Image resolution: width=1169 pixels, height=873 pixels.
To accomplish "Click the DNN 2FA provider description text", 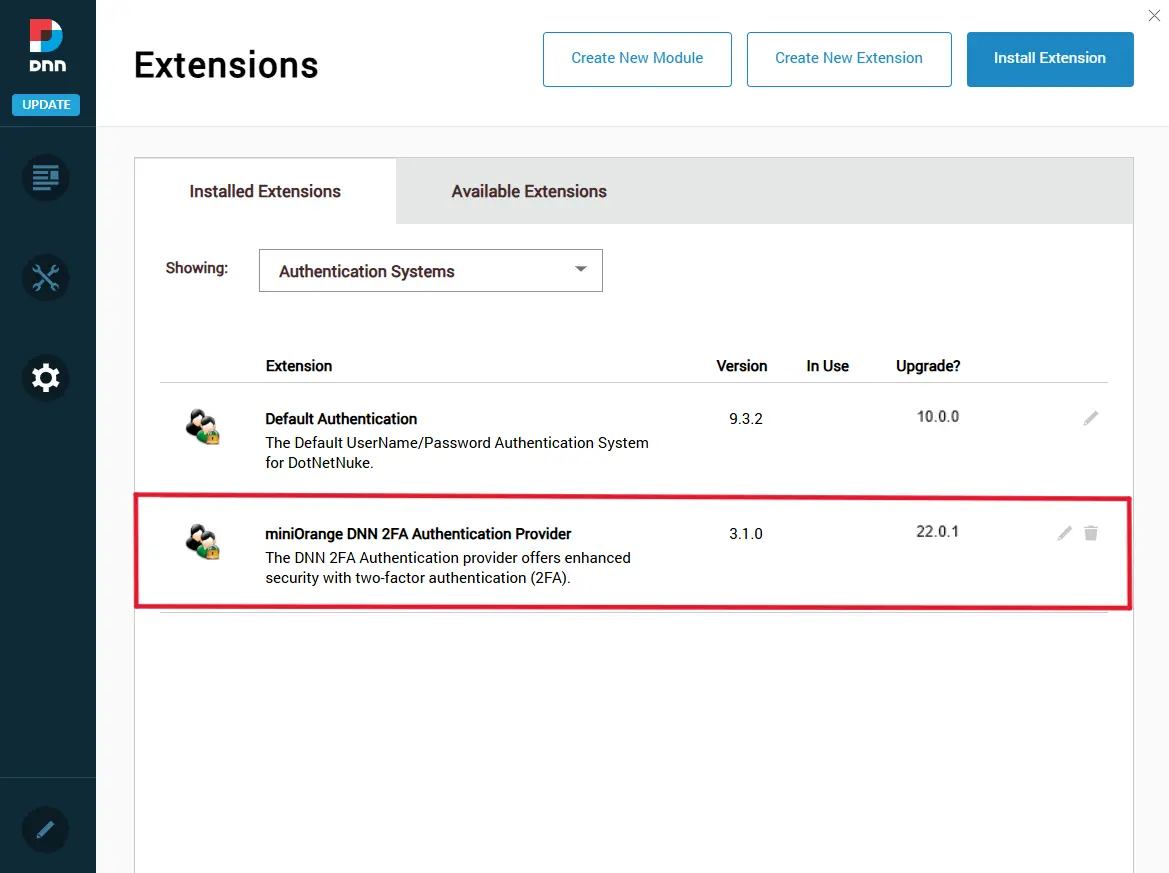I will pos(447,567).
